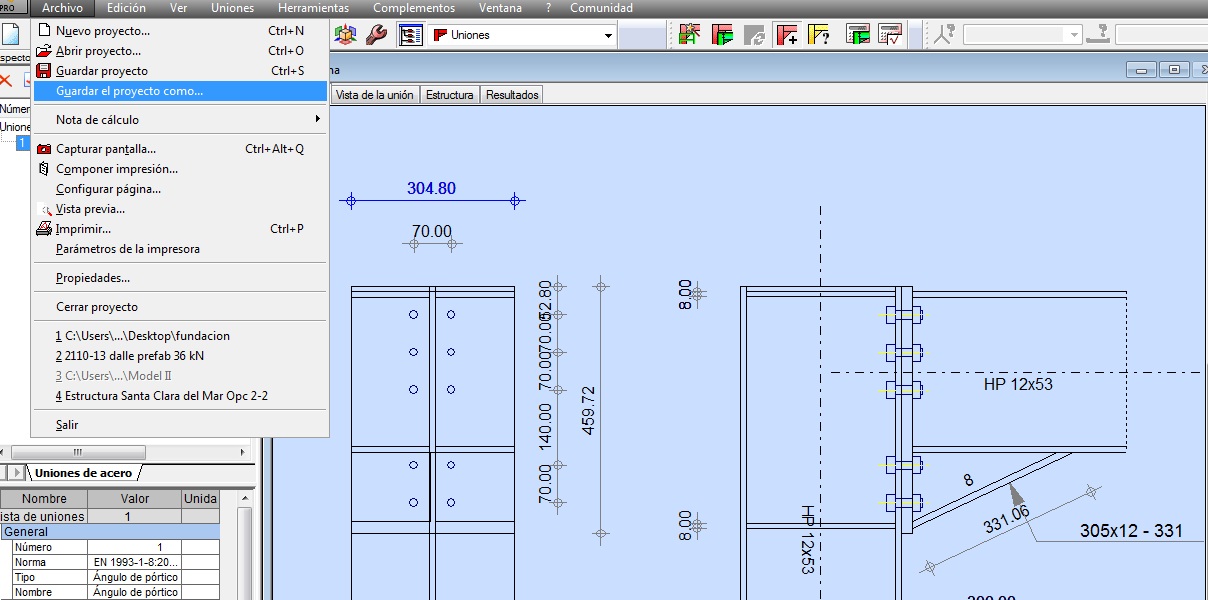Screen dimensions: 1208x600
Task: Click the 304.80 dimension in drawing
Action: [431, 189]
